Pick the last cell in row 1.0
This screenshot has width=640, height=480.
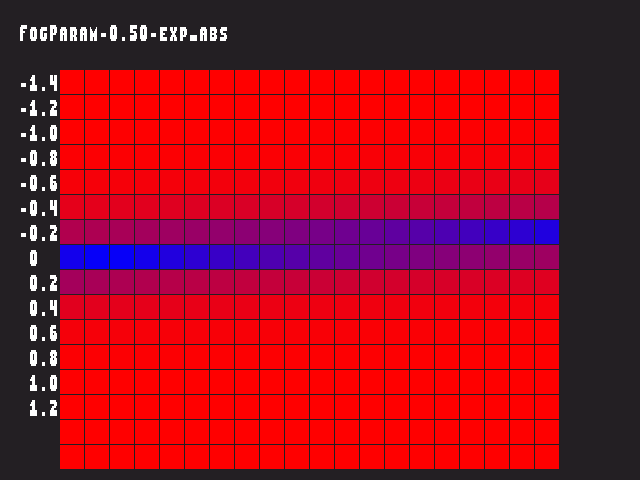(547, 382)
